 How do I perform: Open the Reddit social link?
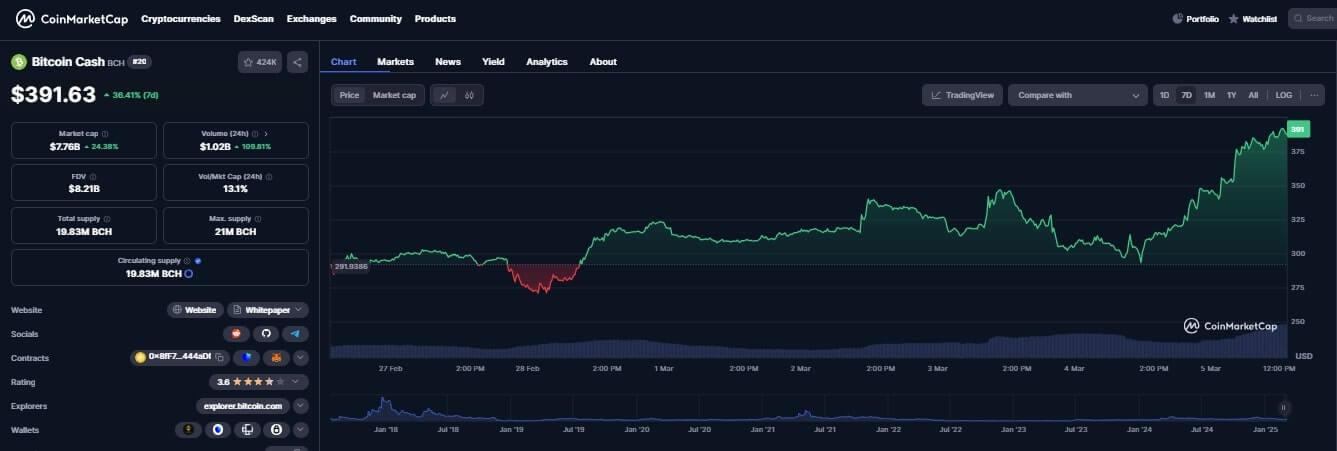click(x=236, y=334)
